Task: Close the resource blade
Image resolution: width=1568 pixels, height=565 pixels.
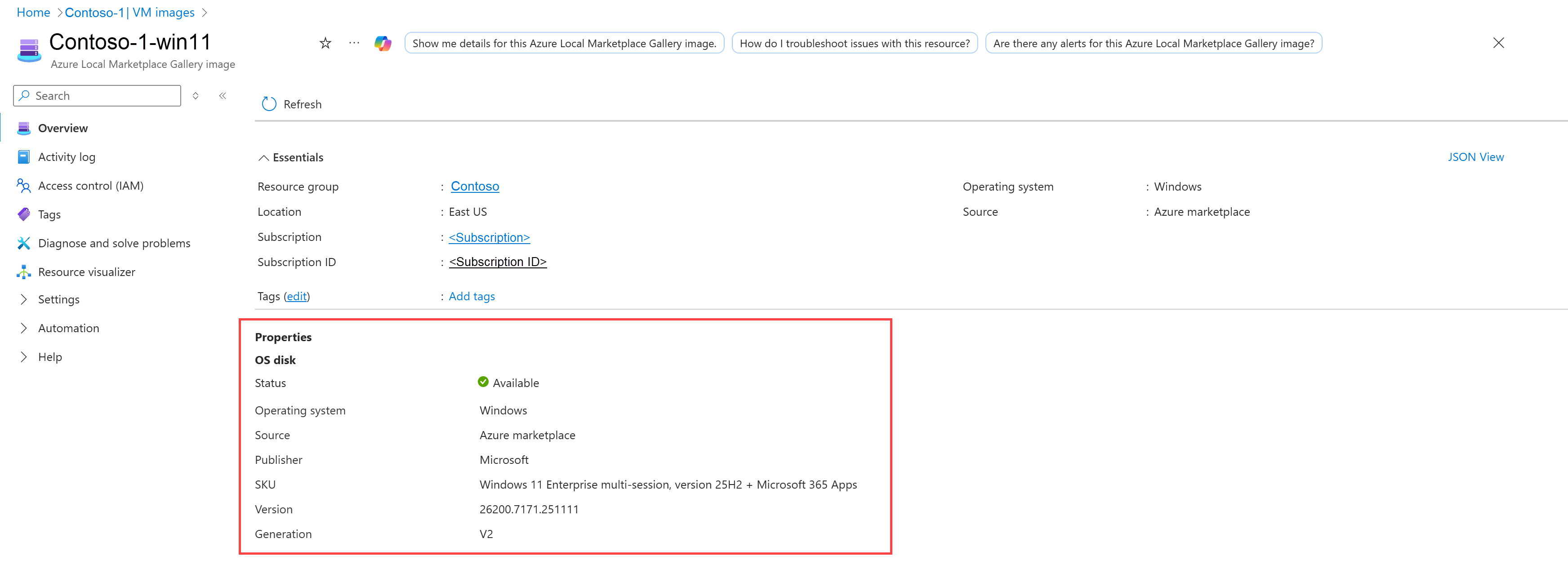Action: 1499,43
